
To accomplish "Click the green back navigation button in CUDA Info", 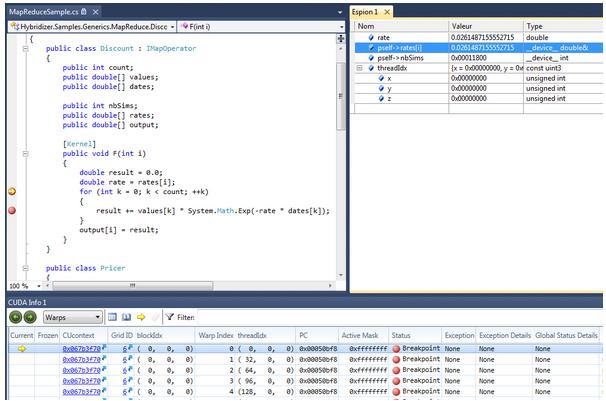I will (x=16, y=317).
